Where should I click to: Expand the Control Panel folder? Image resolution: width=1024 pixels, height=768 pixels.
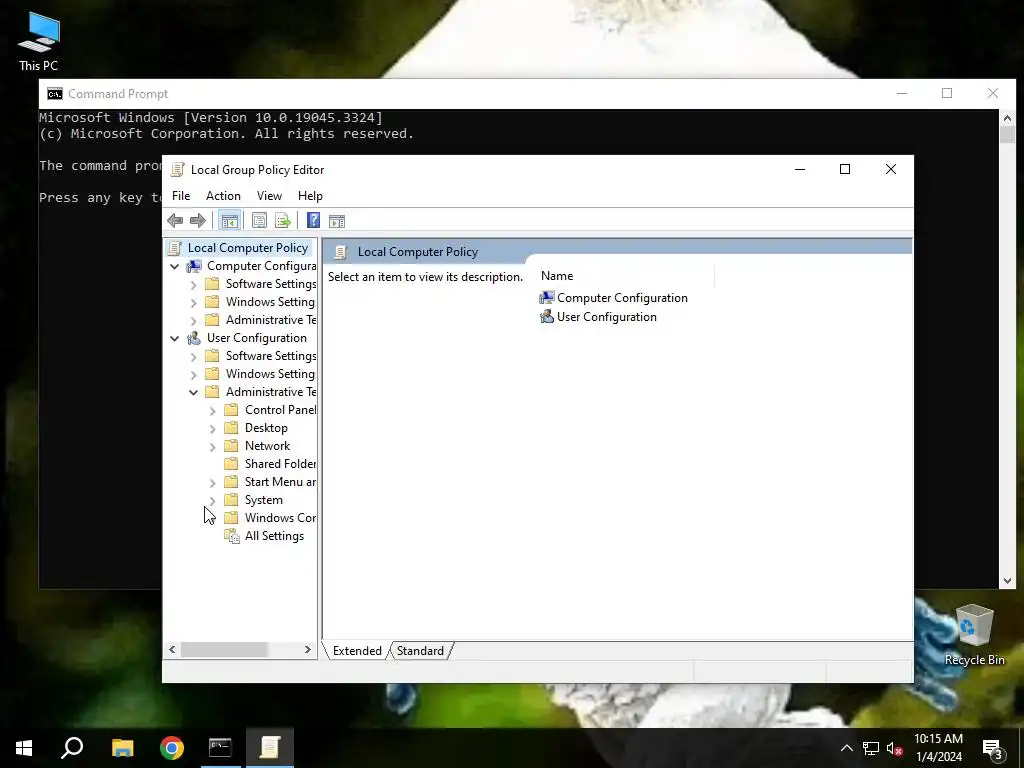[x=212, y=411]
